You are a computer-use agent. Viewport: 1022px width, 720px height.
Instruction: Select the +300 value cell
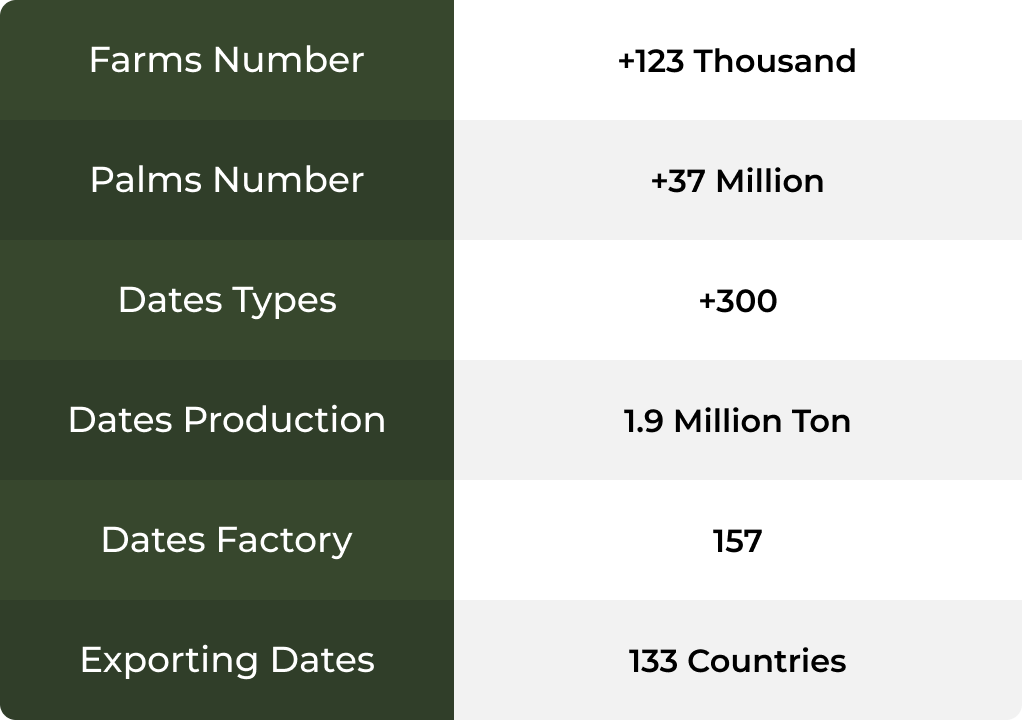pos(737,301)
